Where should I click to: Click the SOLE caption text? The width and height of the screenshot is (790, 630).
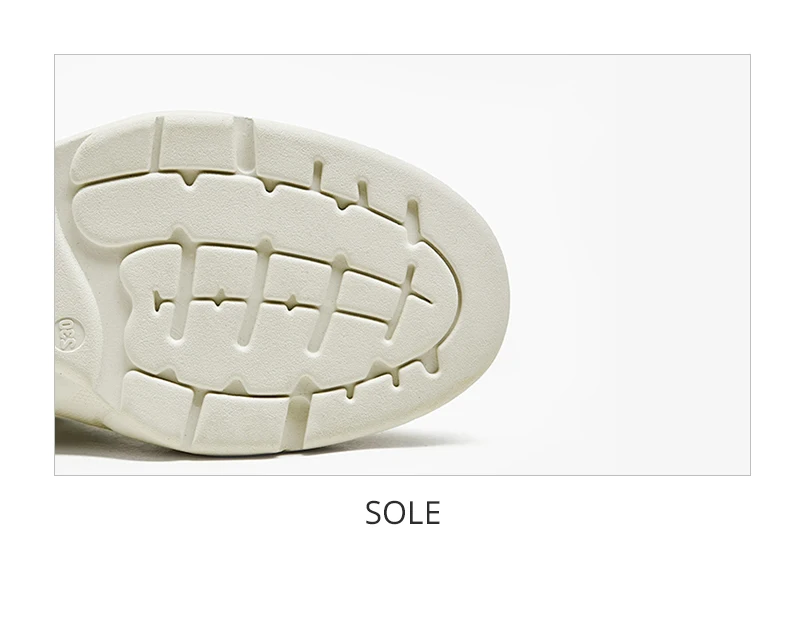tap(403, 513)
